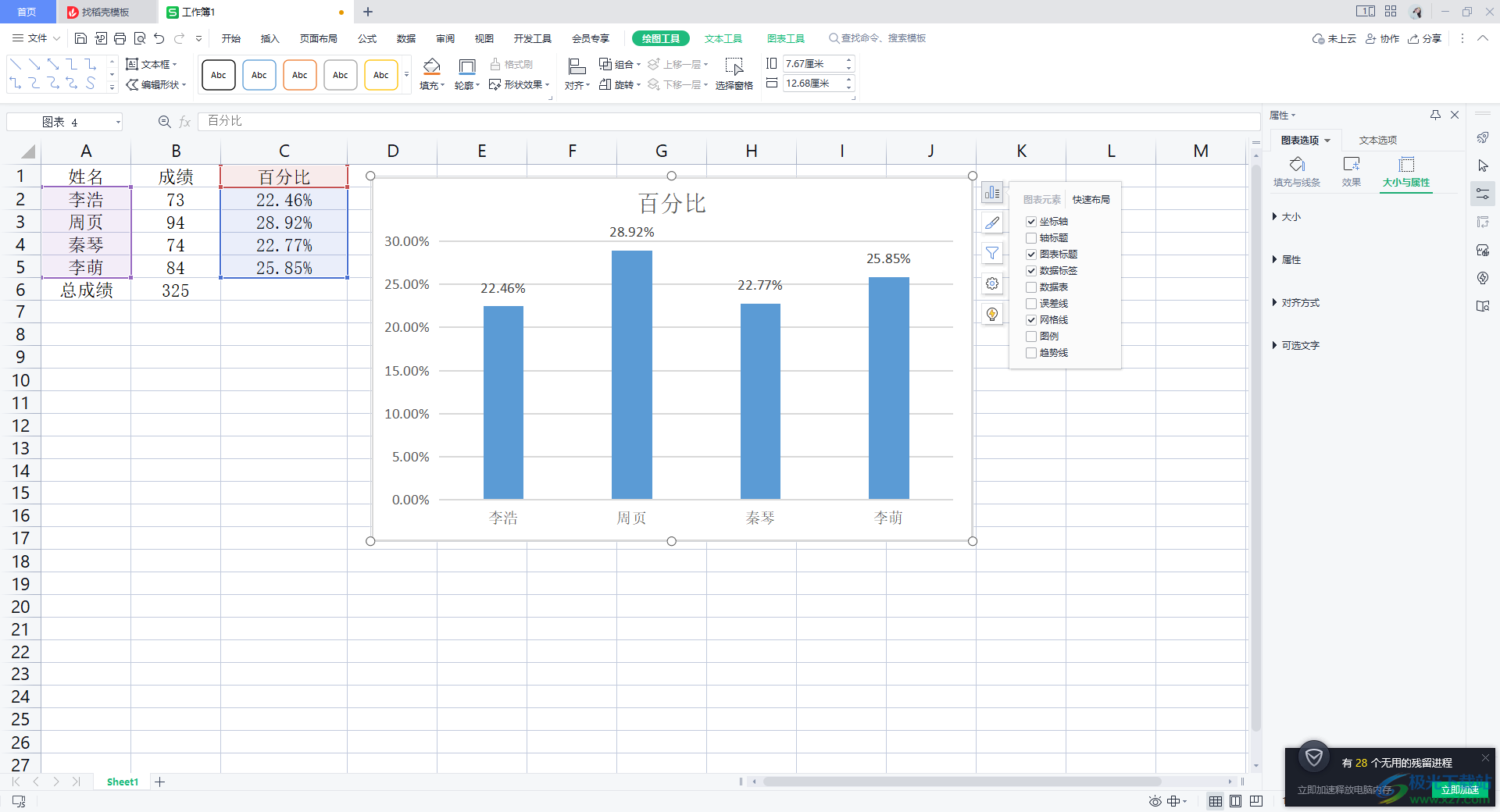Switch to normal view in status bar
This screenshot has width=1500, height=812.
click(x=1216, y=801)
